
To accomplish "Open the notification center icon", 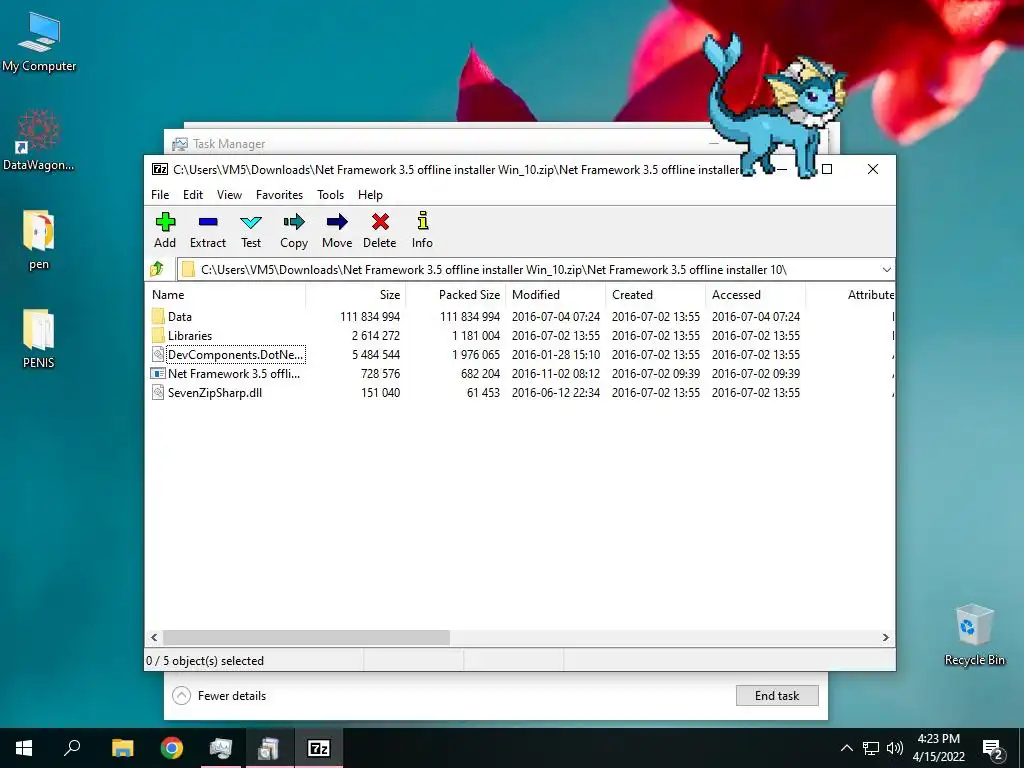I will (992, 748).
